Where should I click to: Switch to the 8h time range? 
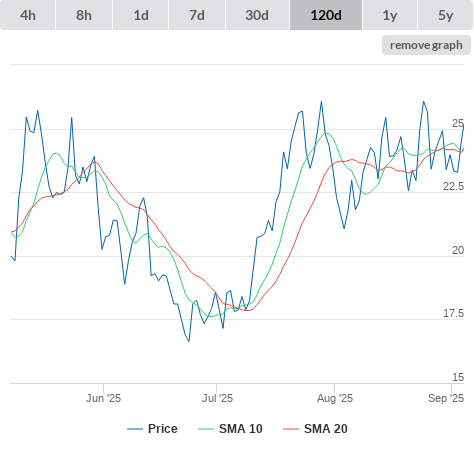click(84, 15)
